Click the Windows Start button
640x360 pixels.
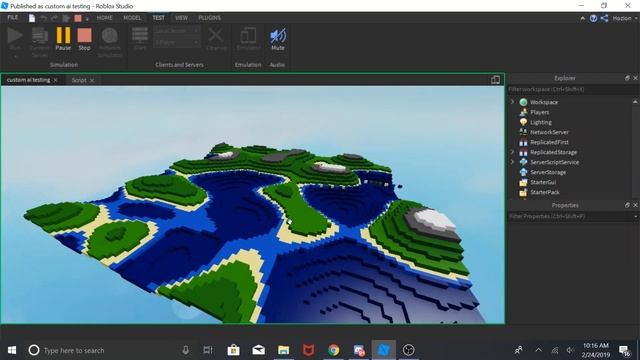tap(12, 350)
